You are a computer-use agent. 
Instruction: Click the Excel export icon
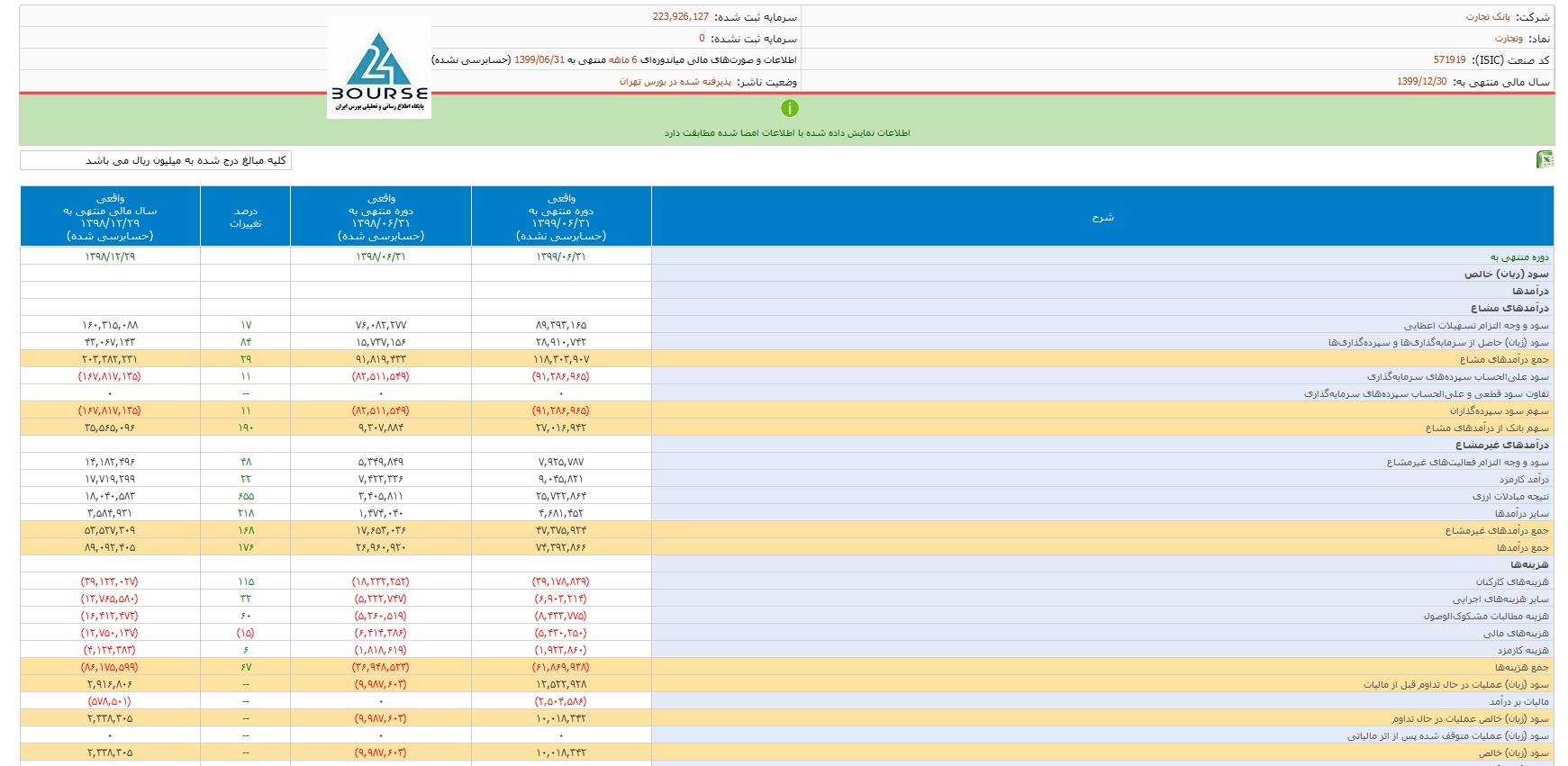tap(1545, 159)
